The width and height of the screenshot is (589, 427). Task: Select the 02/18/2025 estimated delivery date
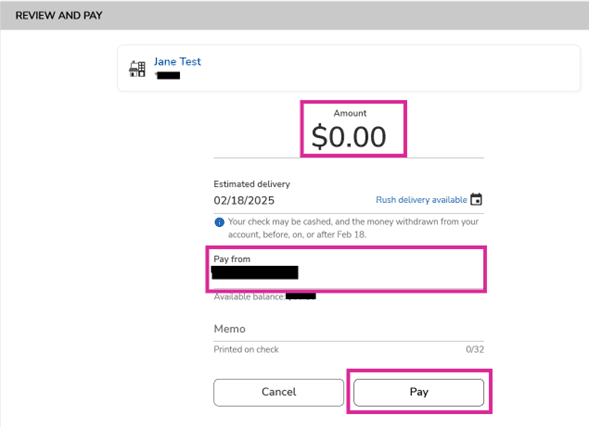click(x=244, y=201)
